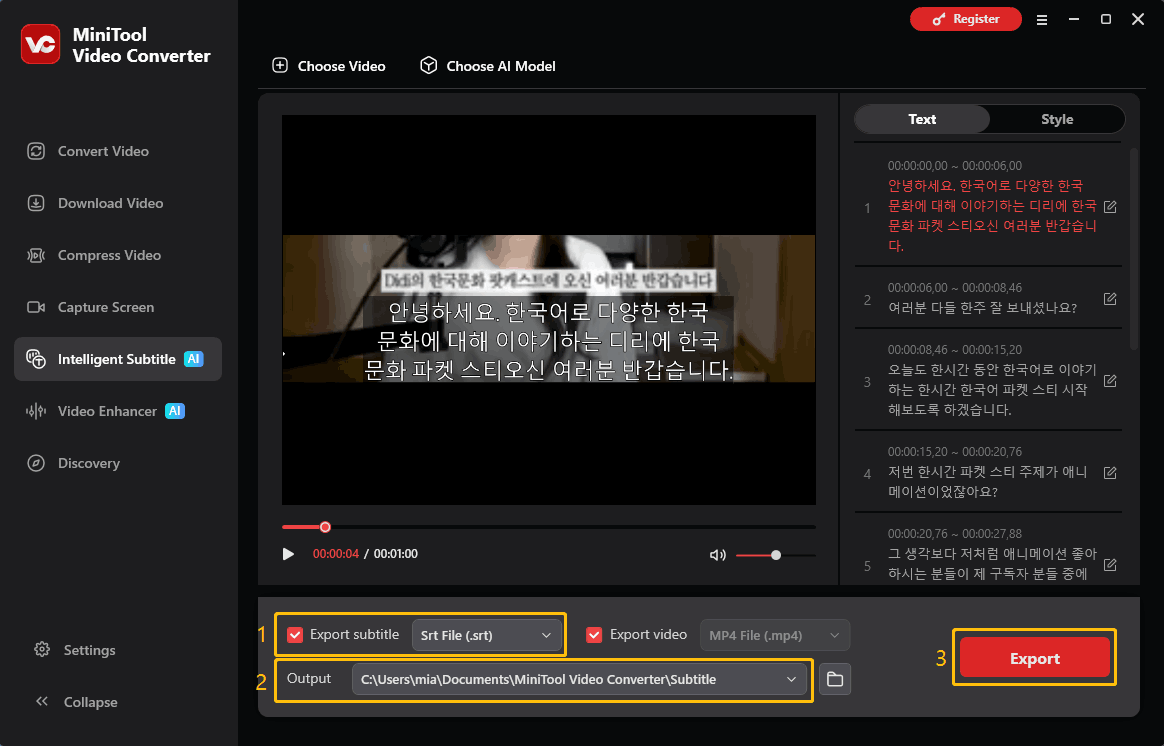Click the current time 00:00:04 text
Screen dimensions: 1164x746
click(336, 554)
